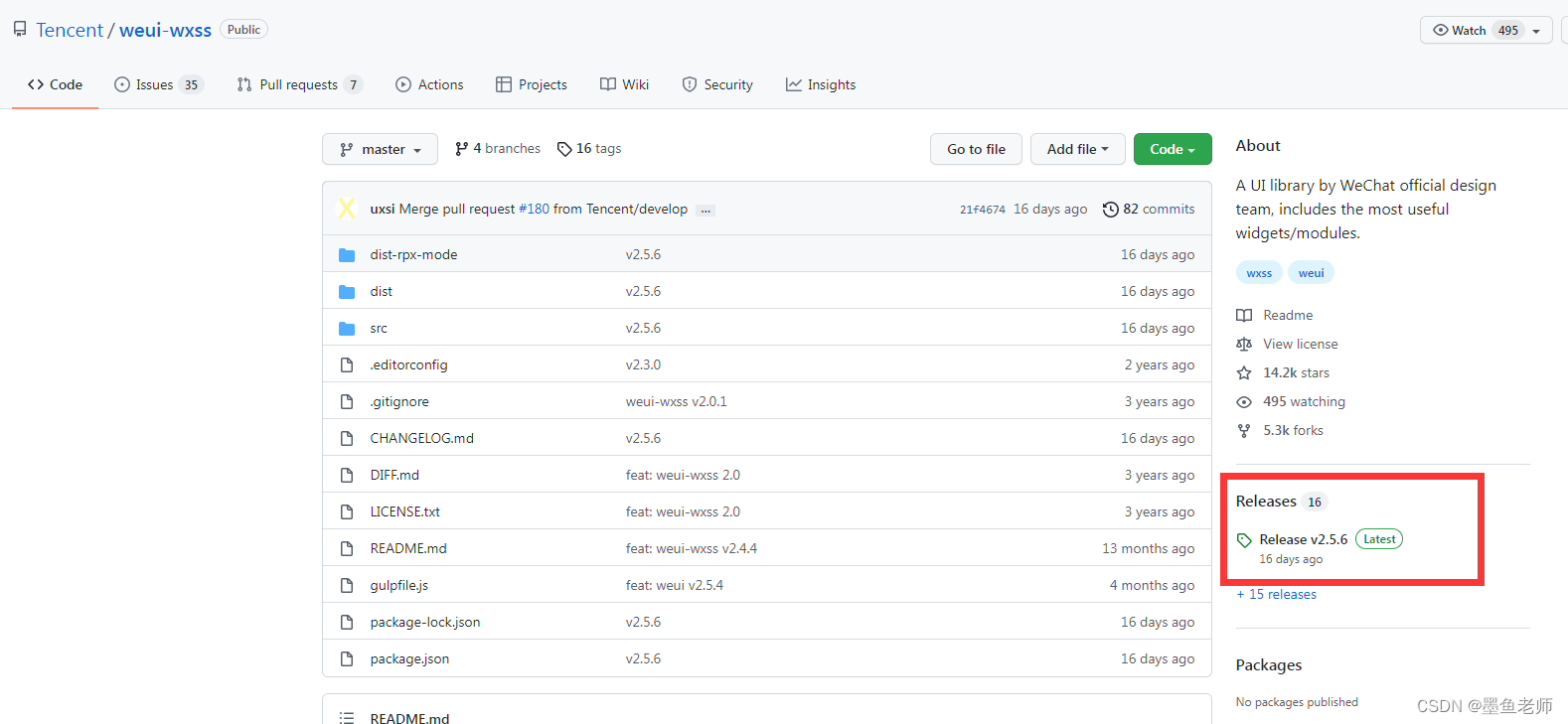Click 'feat: weui v2.5.4' commit message
1568x724 pixels.
tap(675, 586)
